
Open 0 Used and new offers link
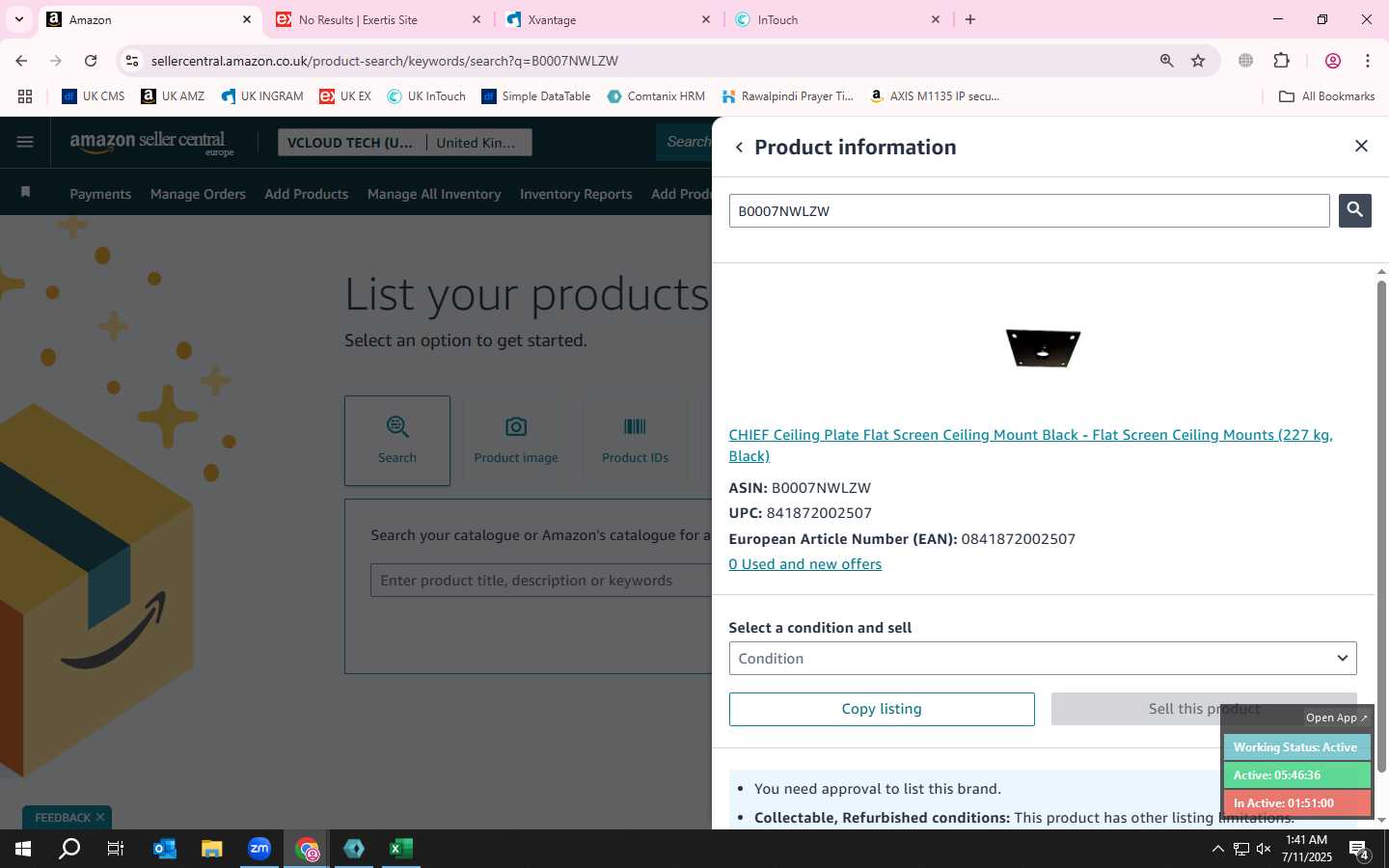805,564
